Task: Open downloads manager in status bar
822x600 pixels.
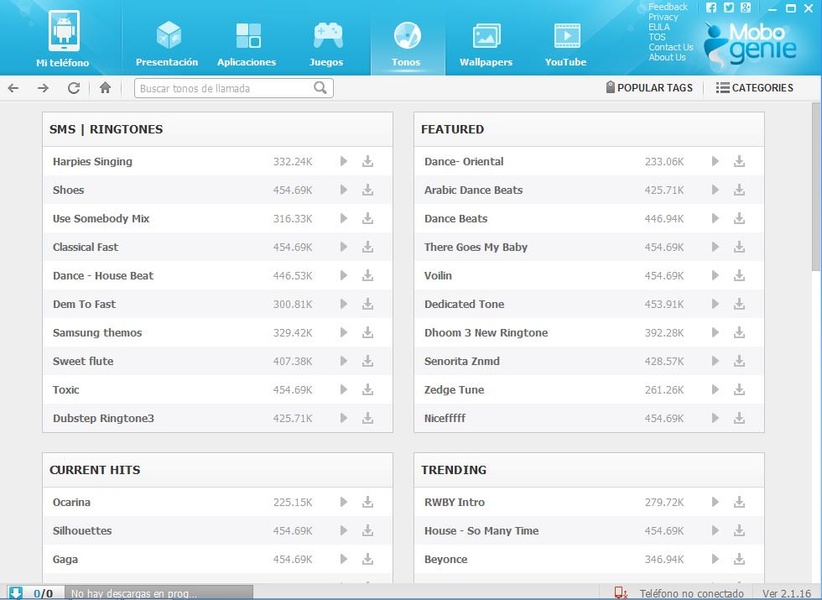Action: [x=16, y=593]
